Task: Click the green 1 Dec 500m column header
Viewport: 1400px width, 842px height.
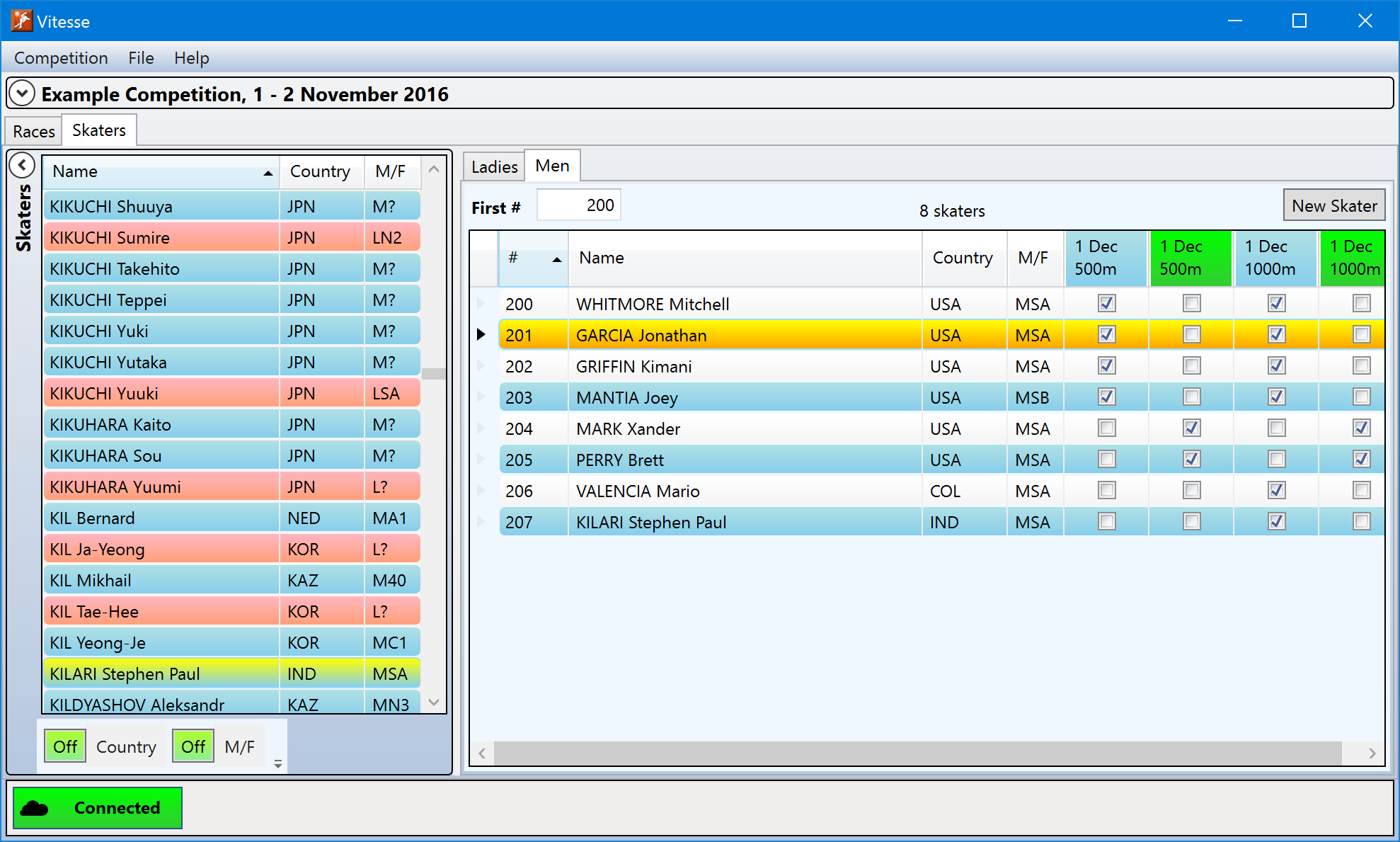Action: click(x=1191, y=258)
